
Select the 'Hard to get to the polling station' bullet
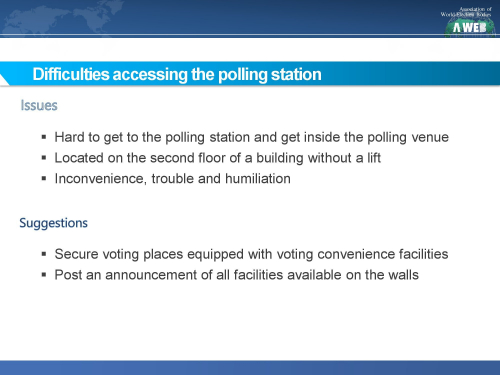point(252,137)
